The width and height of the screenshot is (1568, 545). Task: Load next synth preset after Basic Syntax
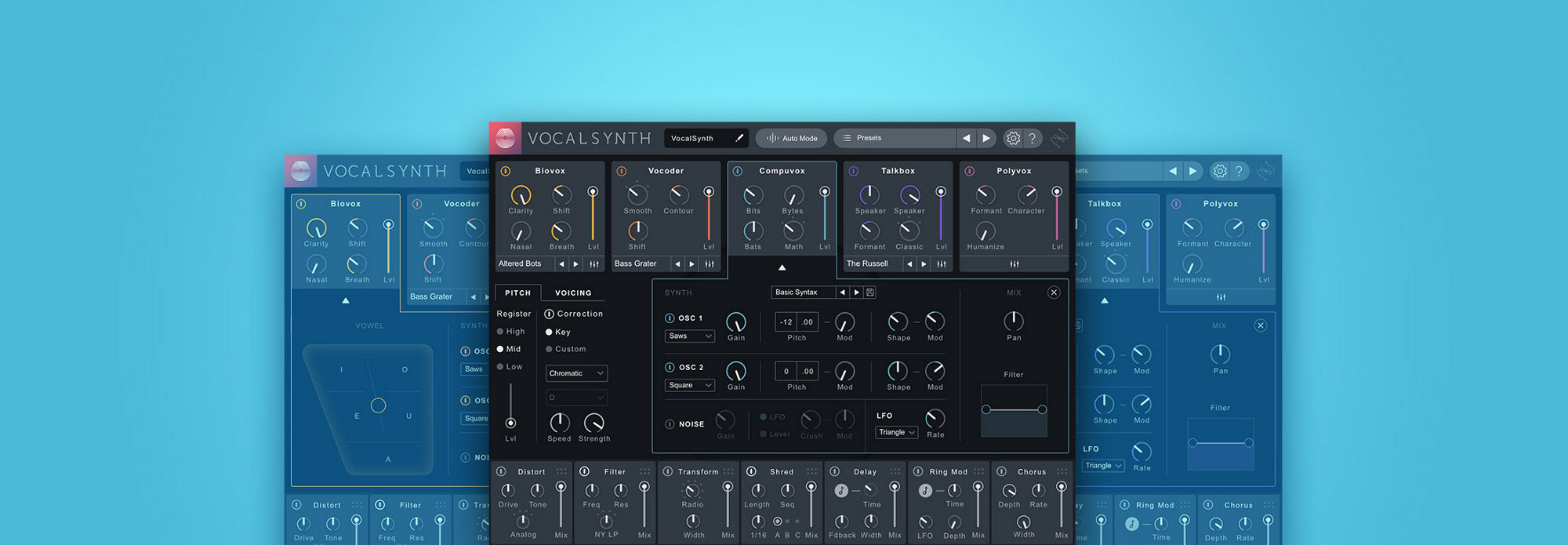tap(856, 292)
